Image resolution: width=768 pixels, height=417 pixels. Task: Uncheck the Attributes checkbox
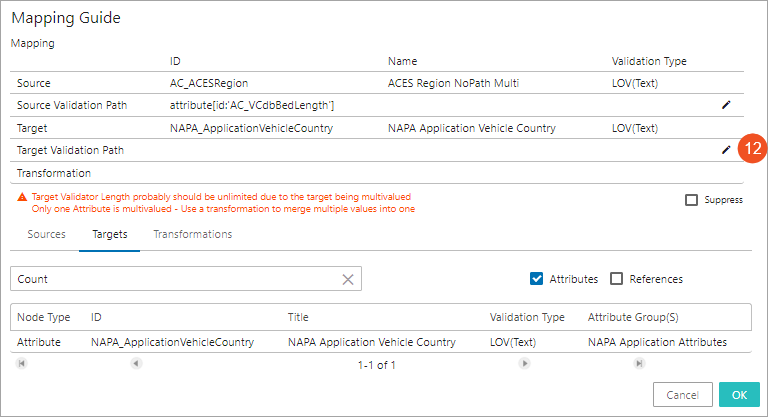pyautogui.click(x=536, y=279)
